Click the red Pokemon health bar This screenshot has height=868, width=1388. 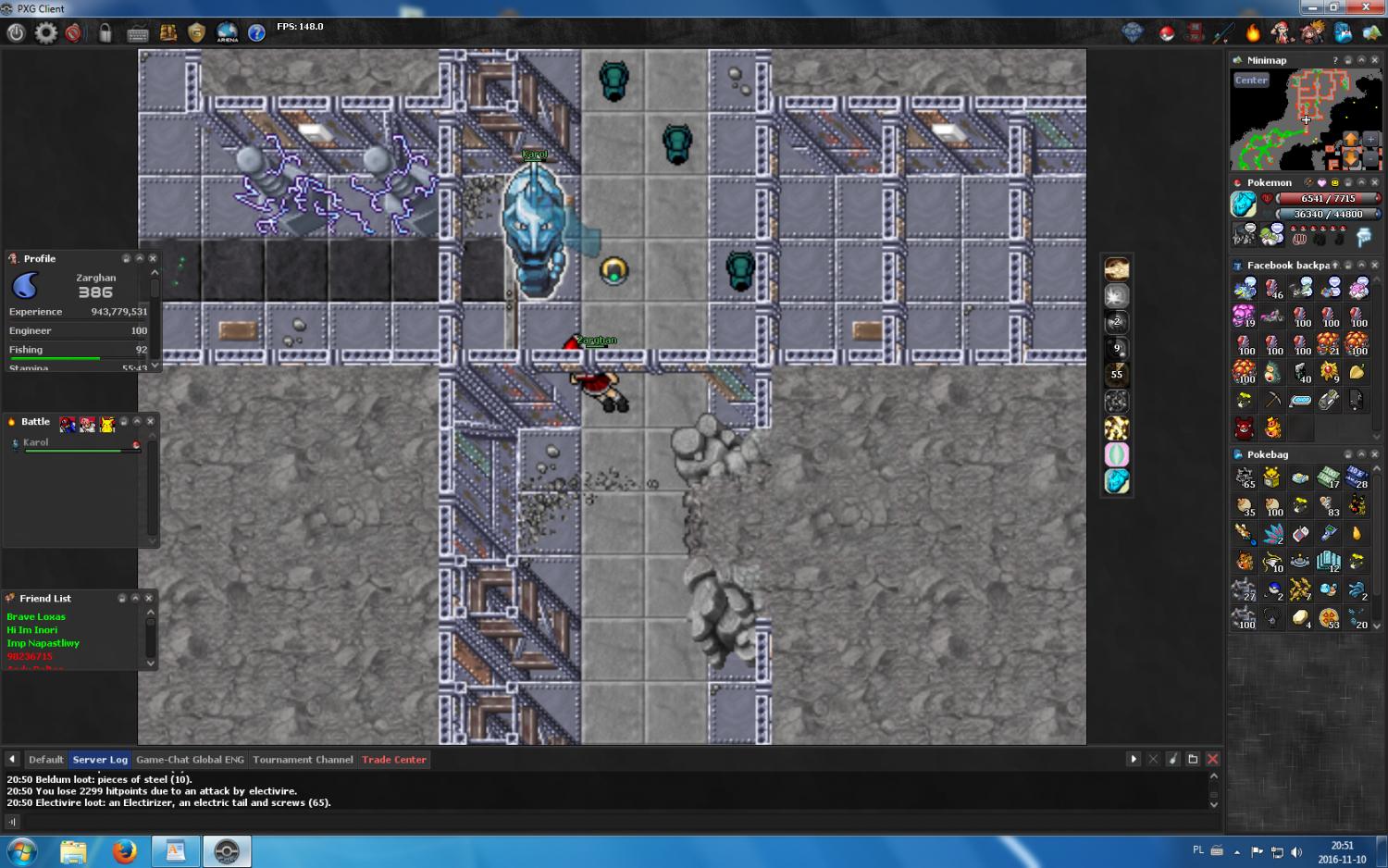click(x=1327, y=198)
